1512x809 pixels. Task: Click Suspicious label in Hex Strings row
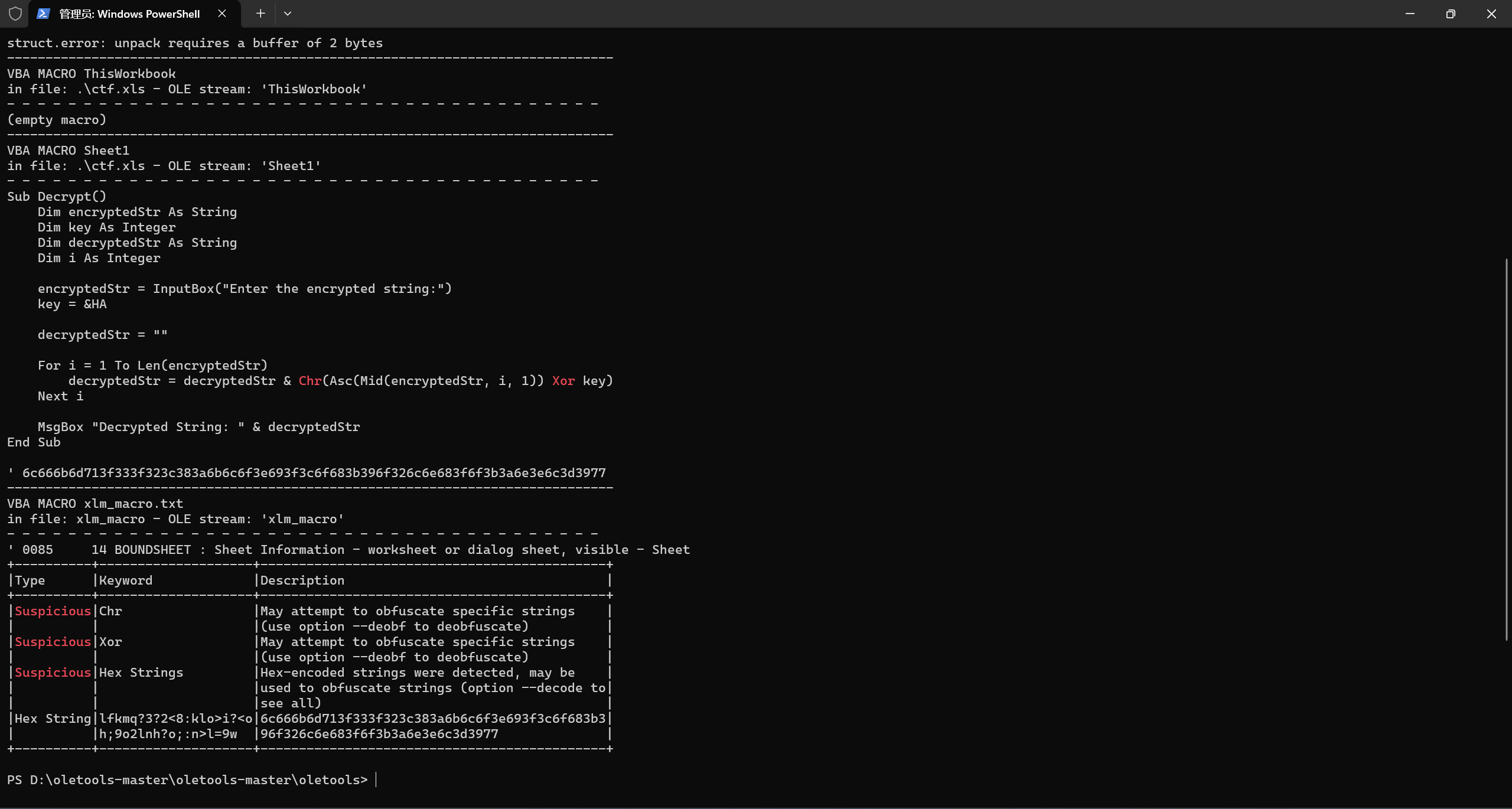(53, 673)
